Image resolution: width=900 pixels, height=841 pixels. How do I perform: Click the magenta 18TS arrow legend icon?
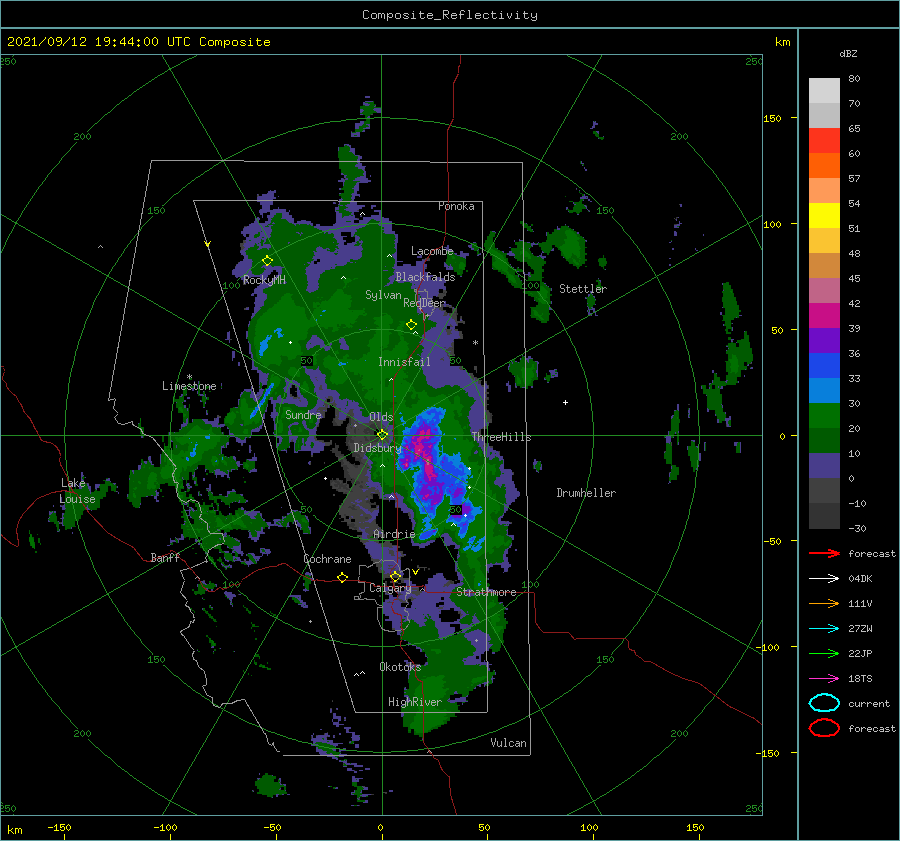pos(824,679)
